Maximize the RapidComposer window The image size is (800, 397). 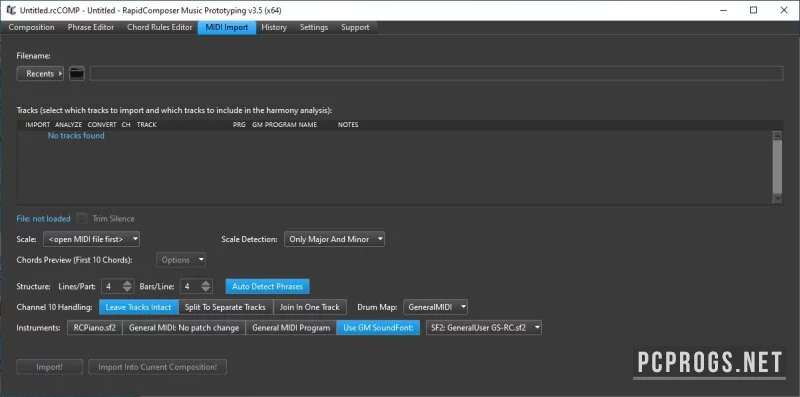tap(754, 10)
